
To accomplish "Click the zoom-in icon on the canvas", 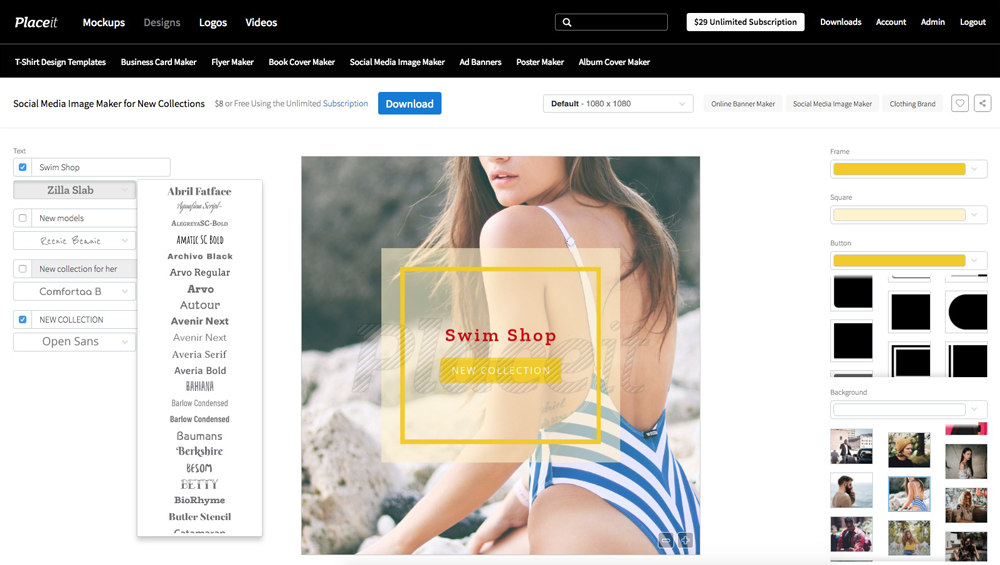I will coord(686,540).
